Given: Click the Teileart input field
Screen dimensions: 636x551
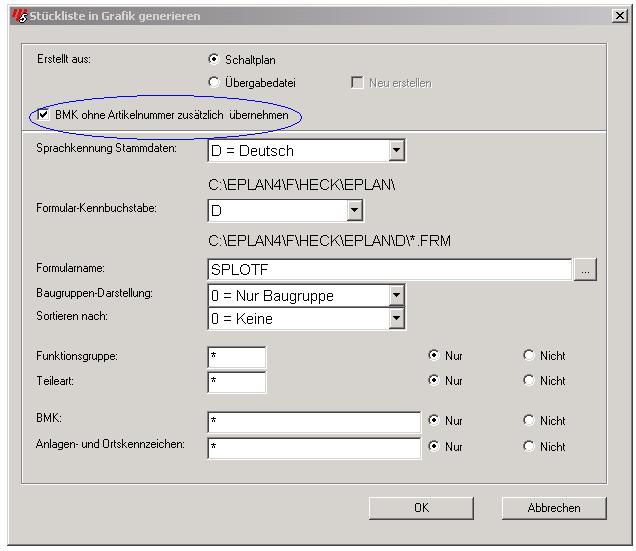Looking at the screenshot, I should click(237, 382).
